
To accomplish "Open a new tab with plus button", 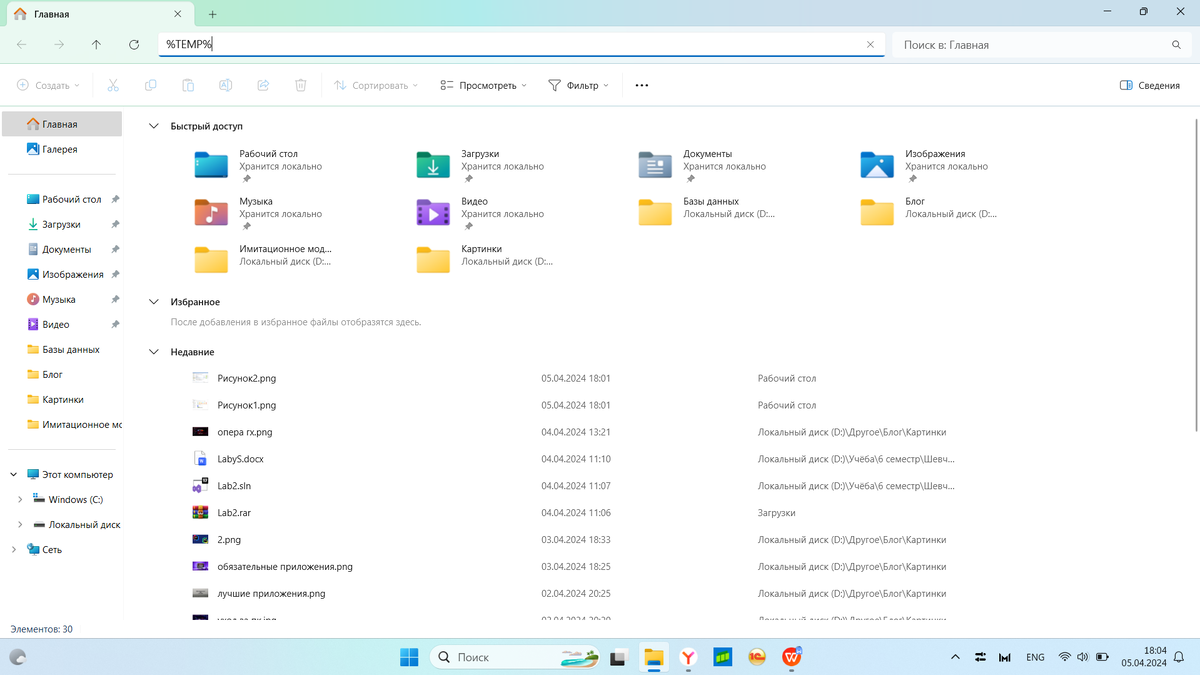I will (213, 14).
